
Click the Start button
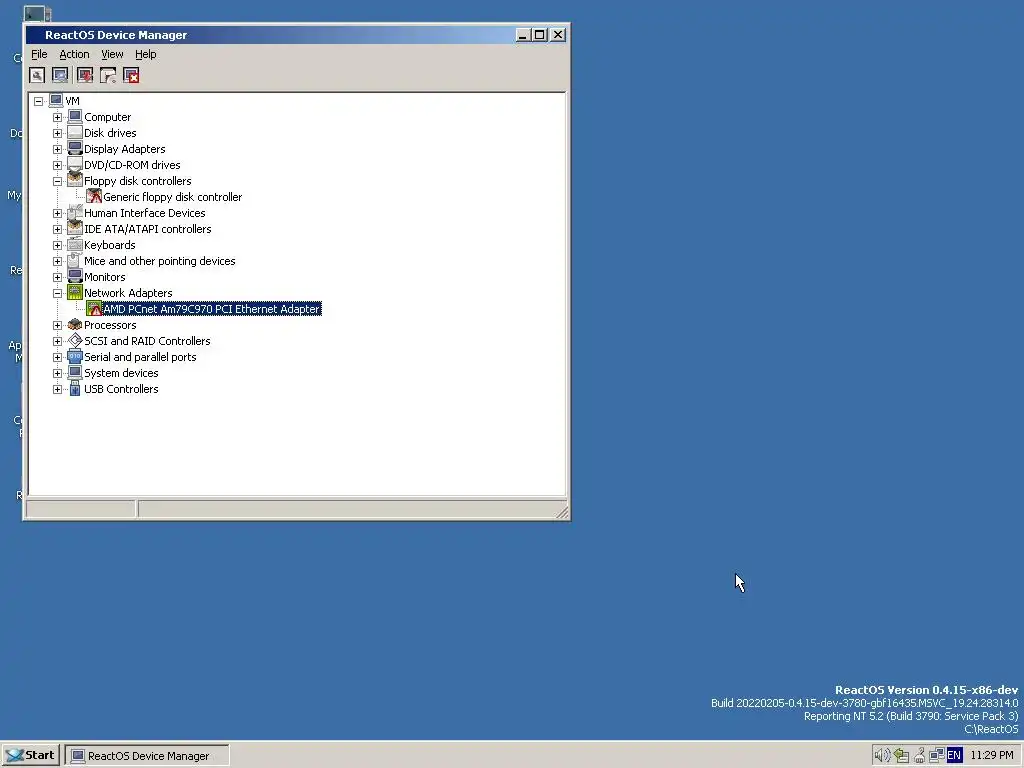pyautogui.click(x=30, y=756)
